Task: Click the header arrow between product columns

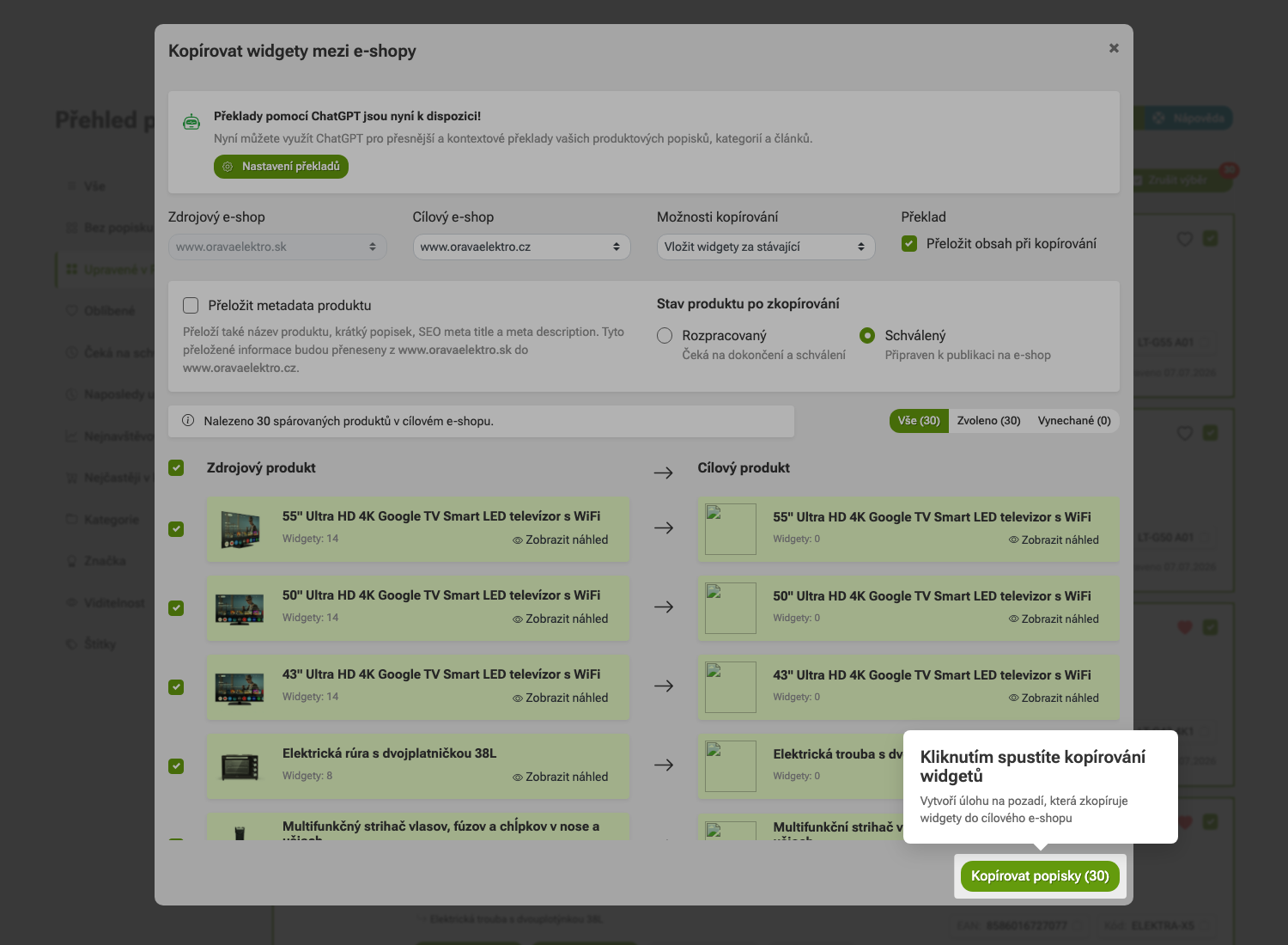Action: 664,473
